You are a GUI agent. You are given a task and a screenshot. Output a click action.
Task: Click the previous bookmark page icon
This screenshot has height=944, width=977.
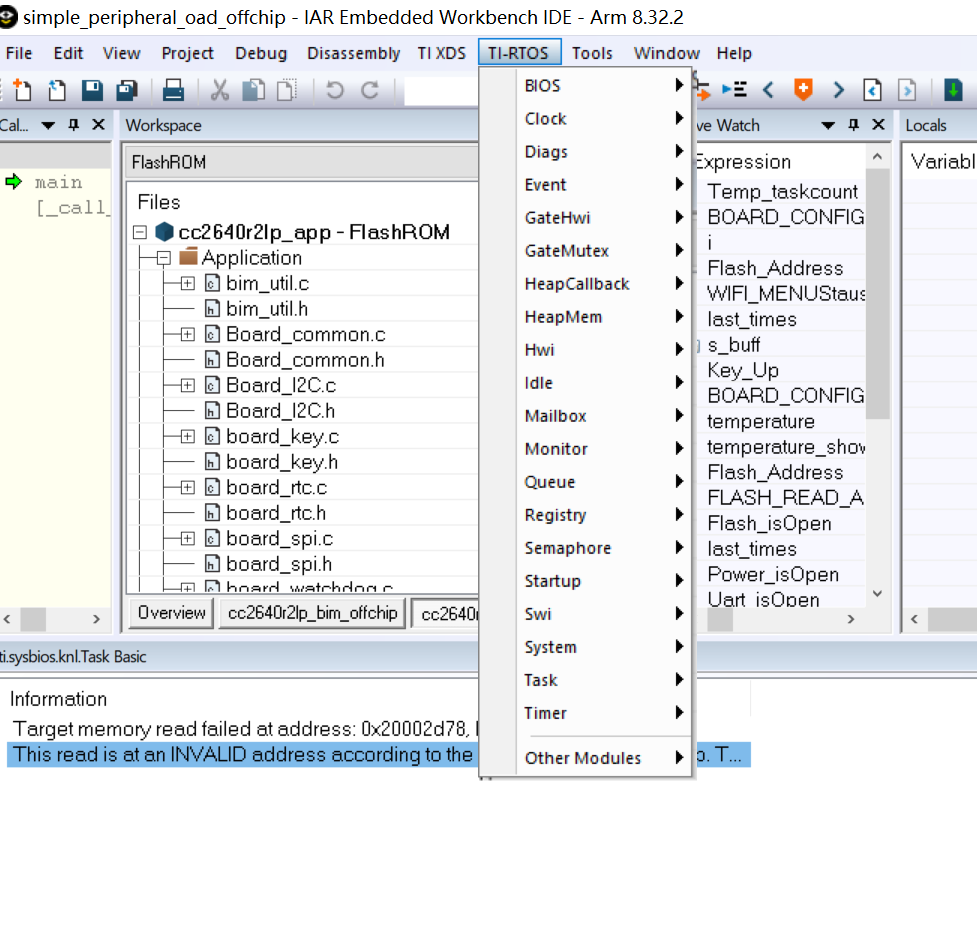[x=872, y=90]
